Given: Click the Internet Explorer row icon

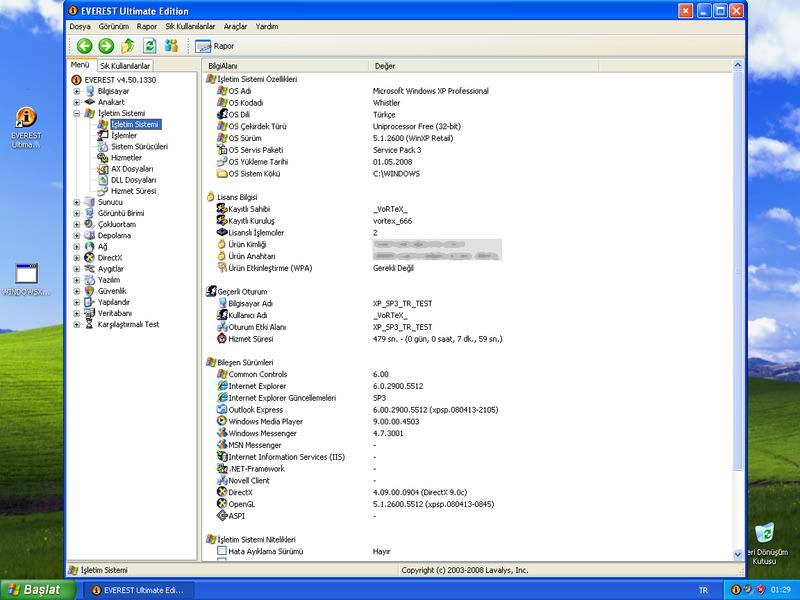Looking at the screenshot, I should (x=222, y=386).
